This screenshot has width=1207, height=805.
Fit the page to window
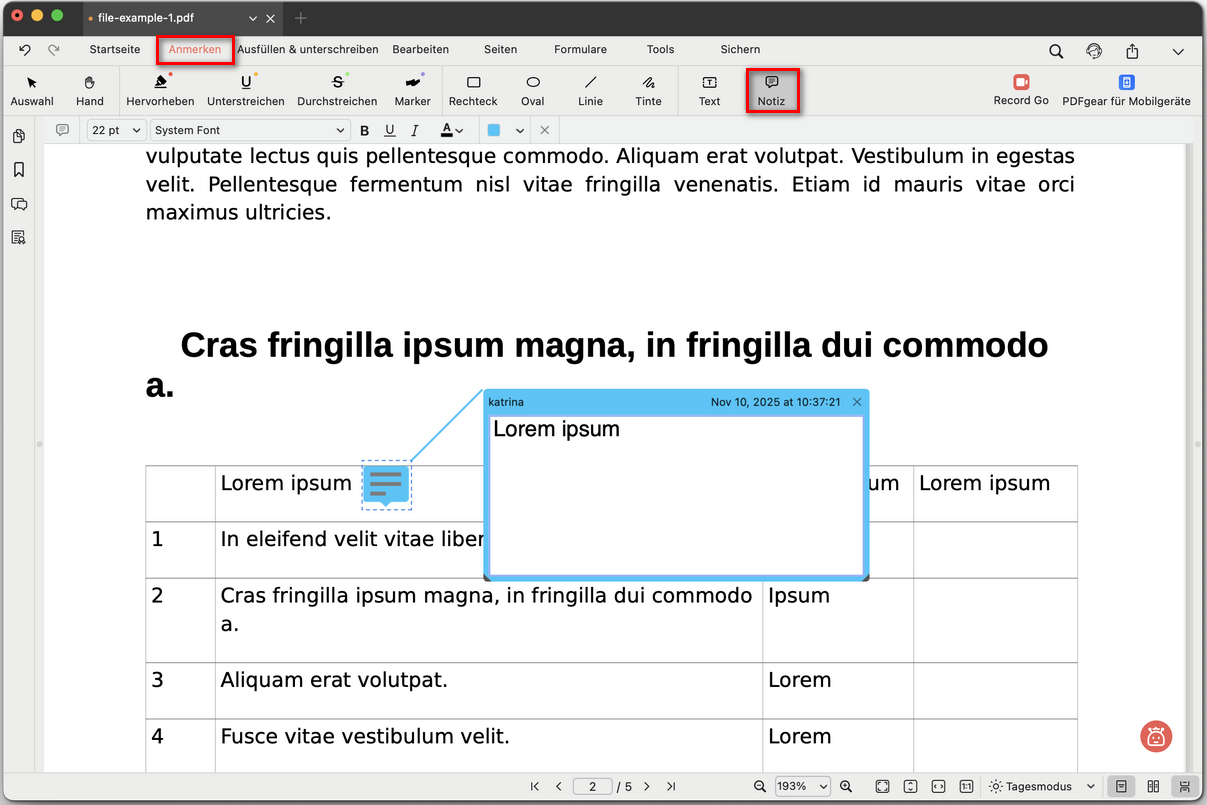[882, 787]
